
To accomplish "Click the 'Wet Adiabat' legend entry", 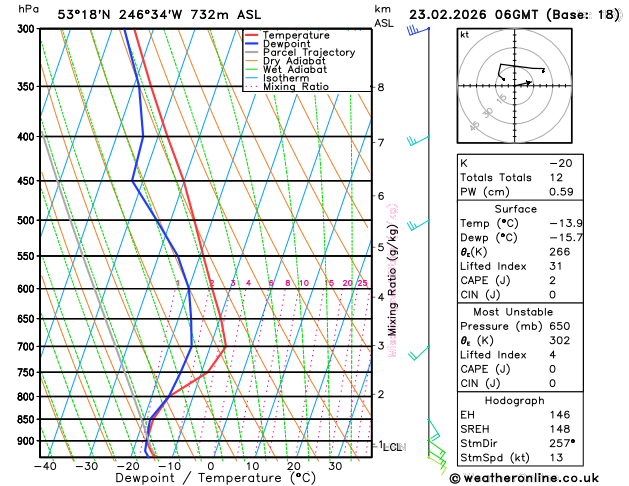I will pyautogui.click(x=295, y=69).
